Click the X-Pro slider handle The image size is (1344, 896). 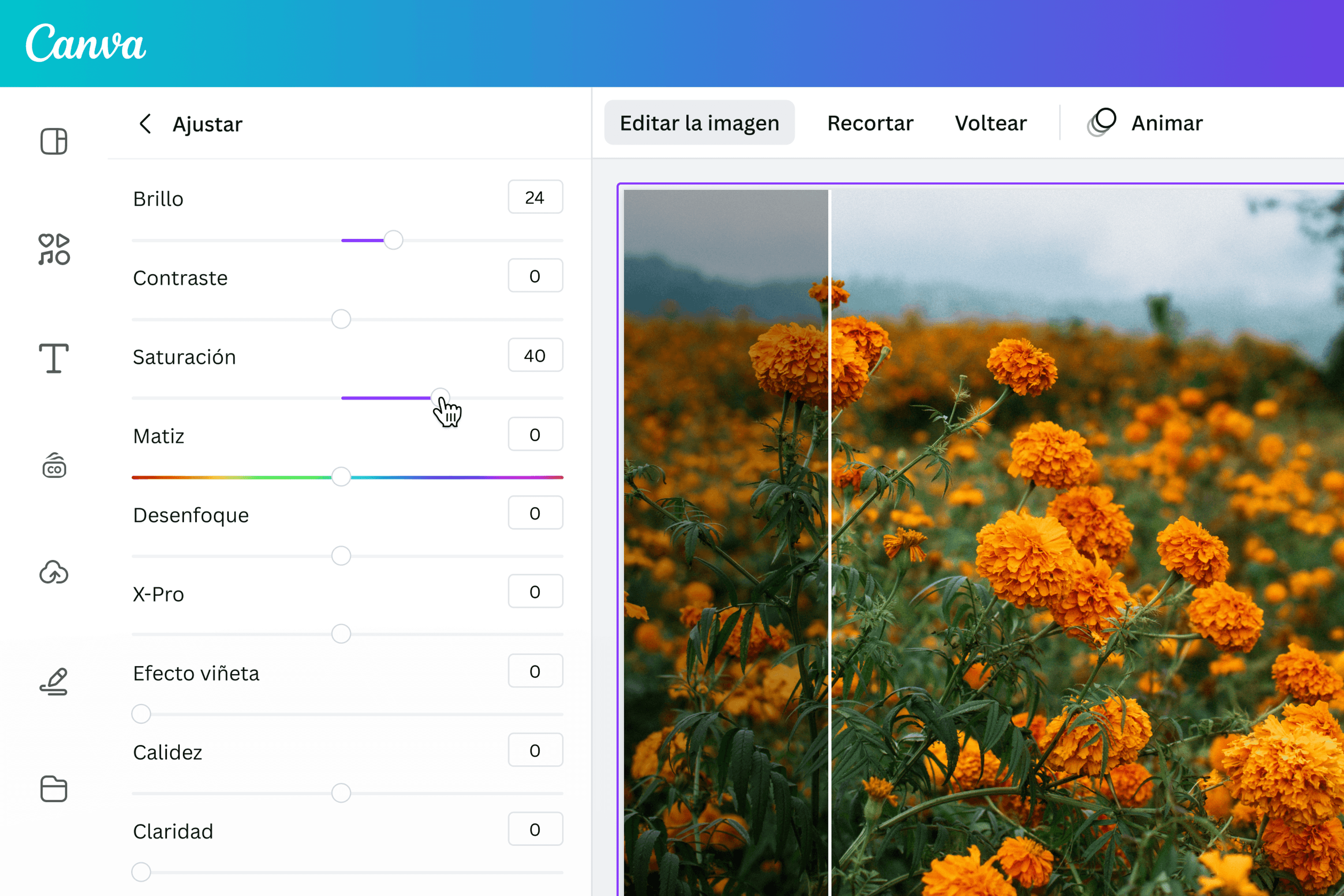(x=341, y=634)
